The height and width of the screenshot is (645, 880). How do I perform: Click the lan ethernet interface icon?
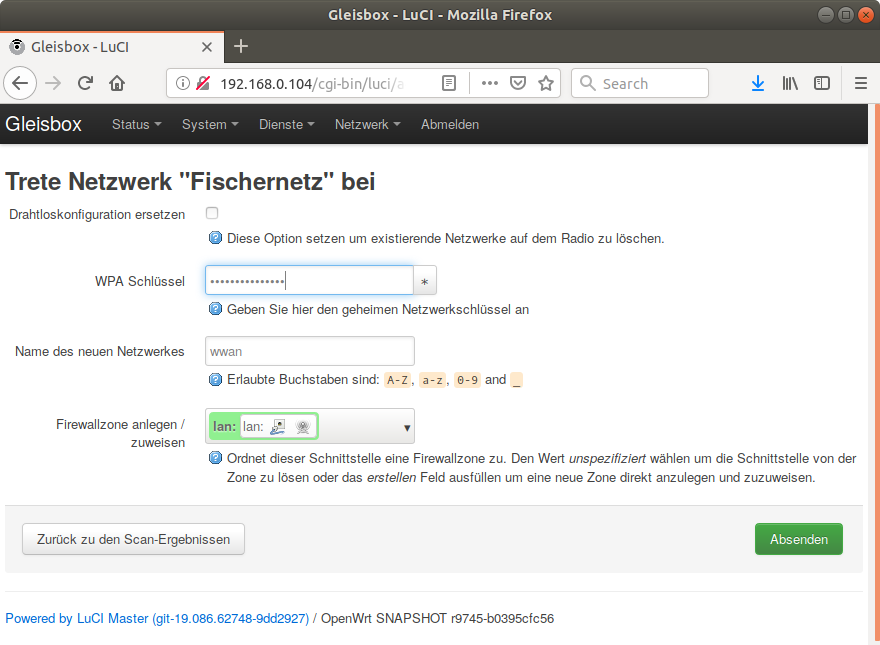pyautogui.click(x=278, y=427)
